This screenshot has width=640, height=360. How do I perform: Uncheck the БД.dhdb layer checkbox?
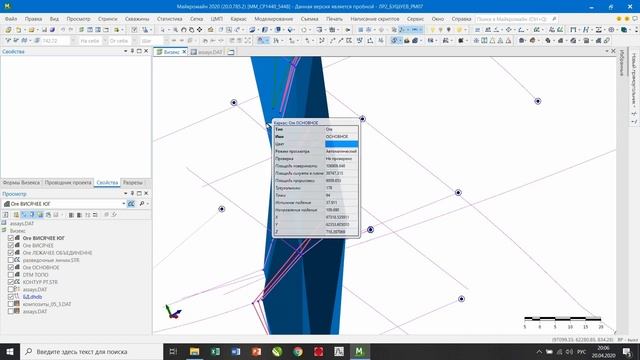point(11,297)
